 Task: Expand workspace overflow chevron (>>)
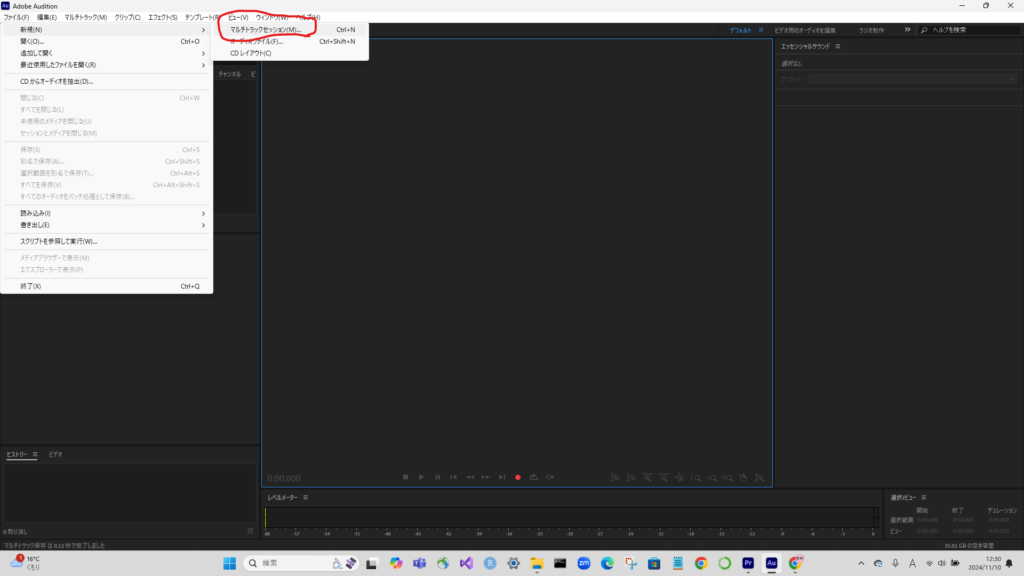pyautogui.click(x=907, y=30)
